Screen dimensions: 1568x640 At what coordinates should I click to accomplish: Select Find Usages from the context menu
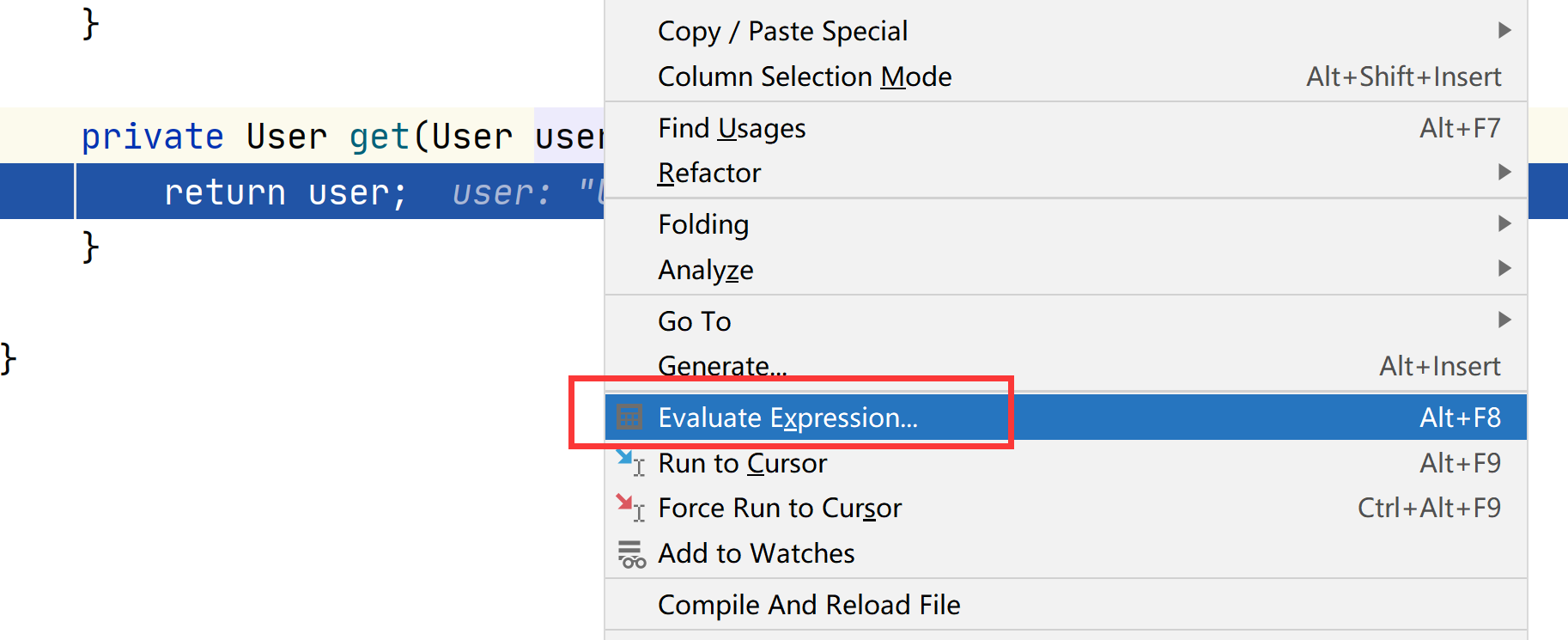[x=732, y=128]
